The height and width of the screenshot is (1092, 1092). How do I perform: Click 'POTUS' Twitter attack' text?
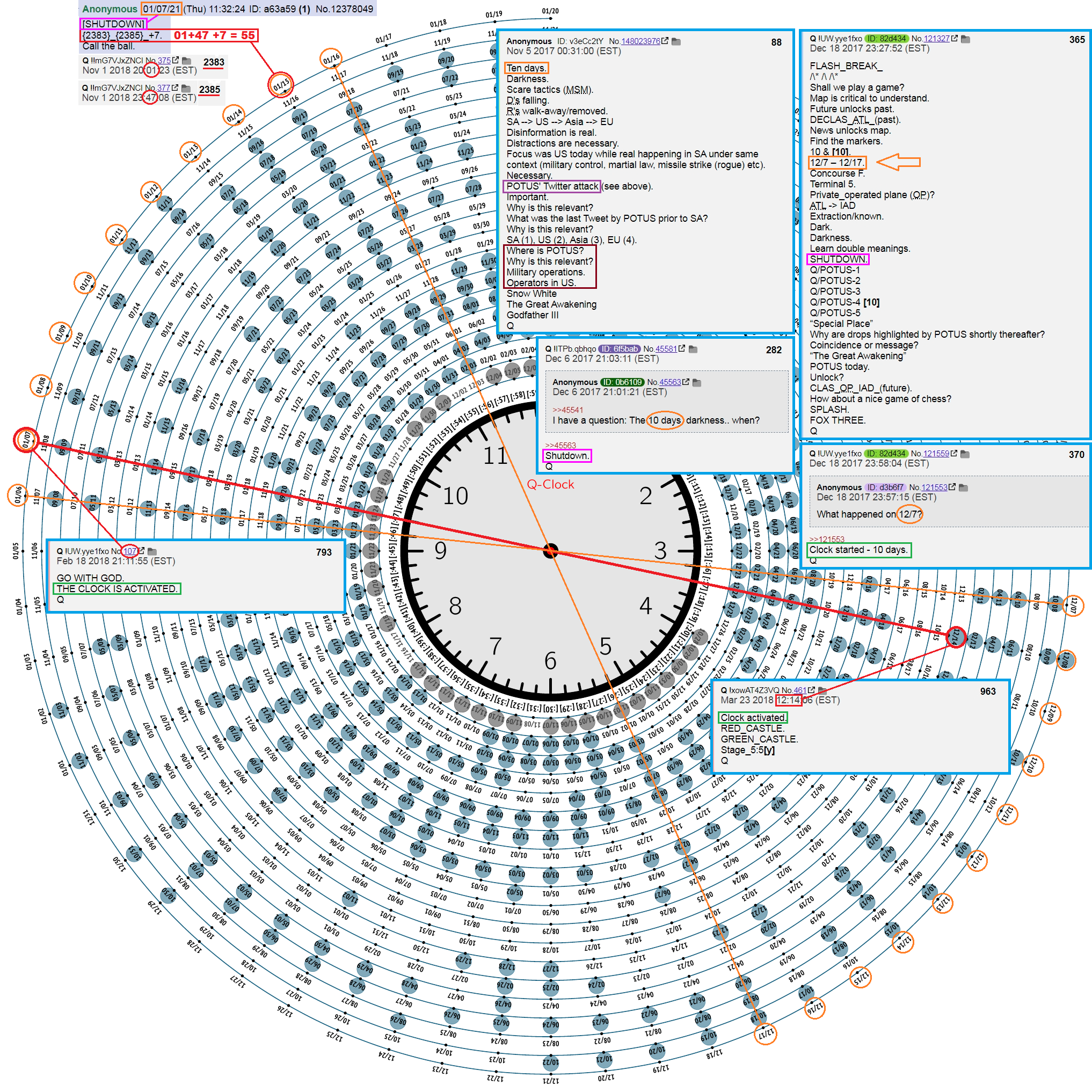552,186
